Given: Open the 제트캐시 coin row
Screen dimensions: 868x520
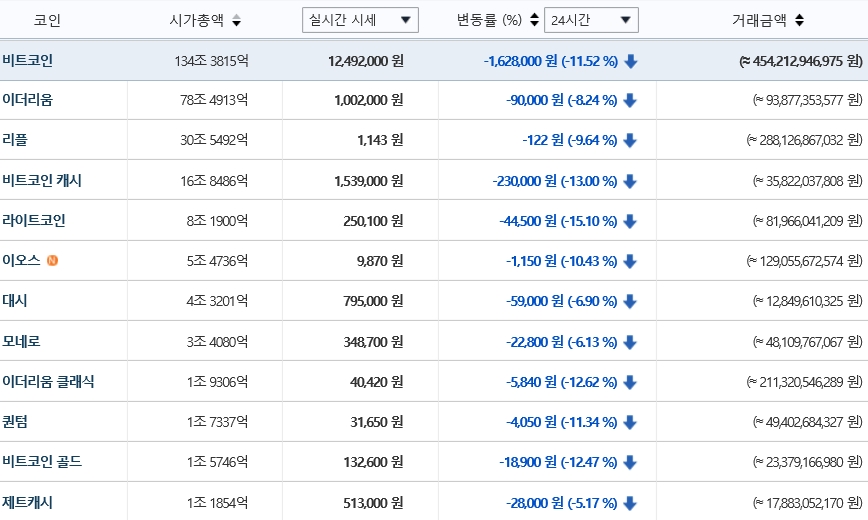Looking at the screenshot, I should (x=434, y=501).
